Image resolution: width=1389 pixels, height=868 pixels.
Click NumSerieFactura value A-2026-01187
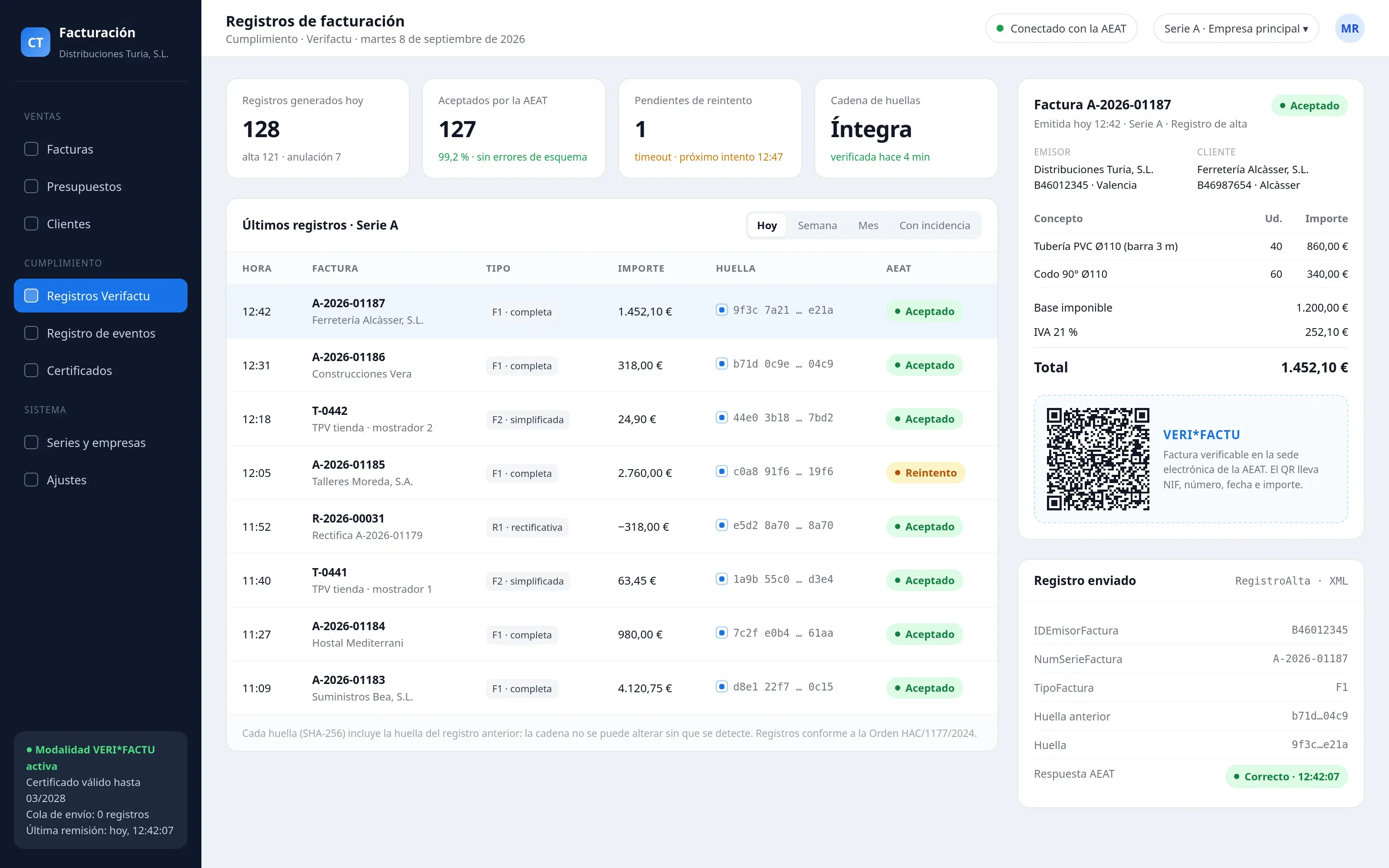pyautogui.click(x=1310, y=658)
